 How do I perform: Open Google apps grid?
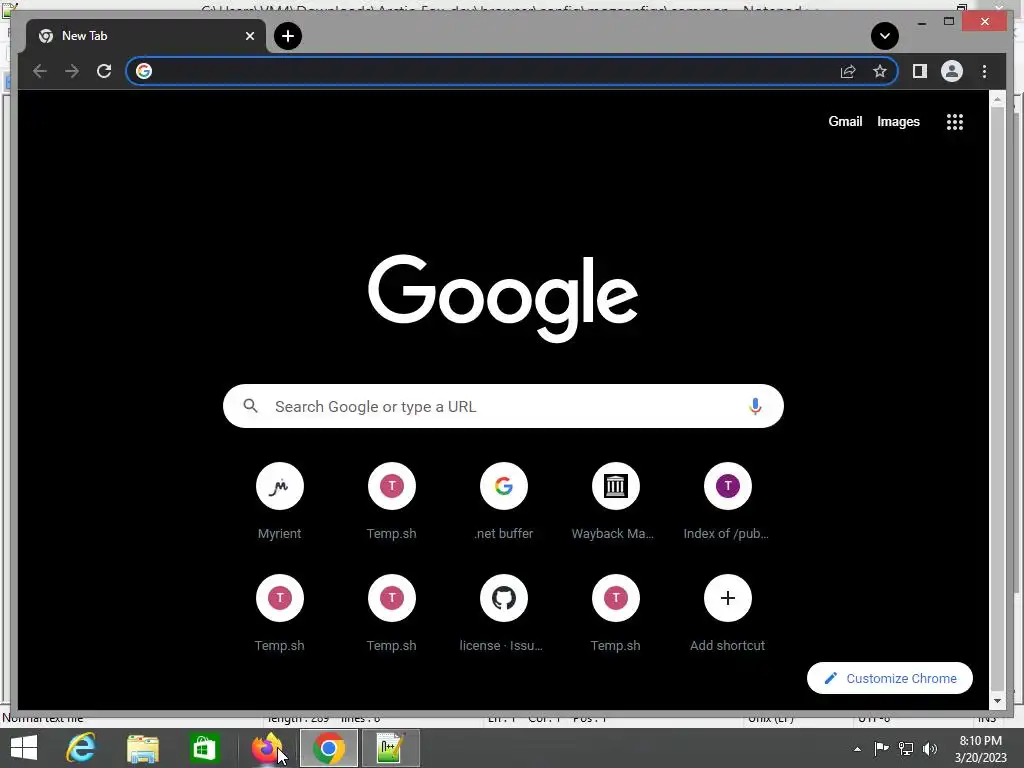pos(955,121)
